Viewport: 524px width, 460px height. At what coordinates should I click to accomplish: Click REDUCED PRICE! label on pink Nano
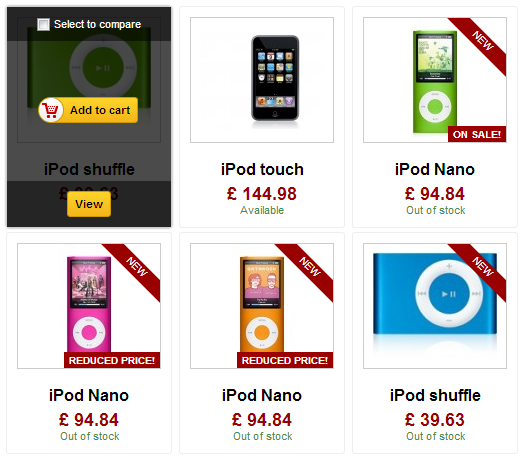[112, 360]
